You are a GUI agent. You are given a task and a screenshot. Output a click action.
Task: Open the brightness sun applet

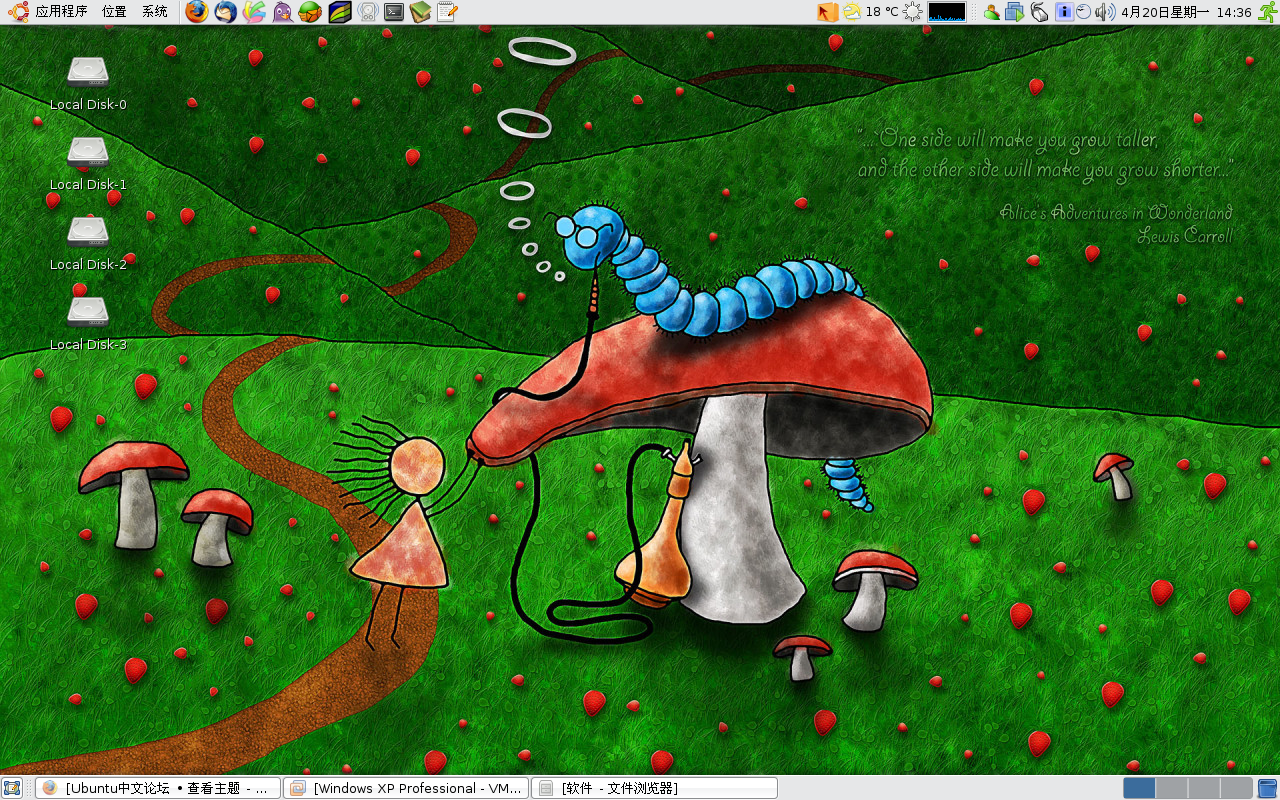click(x=912, y=12)
